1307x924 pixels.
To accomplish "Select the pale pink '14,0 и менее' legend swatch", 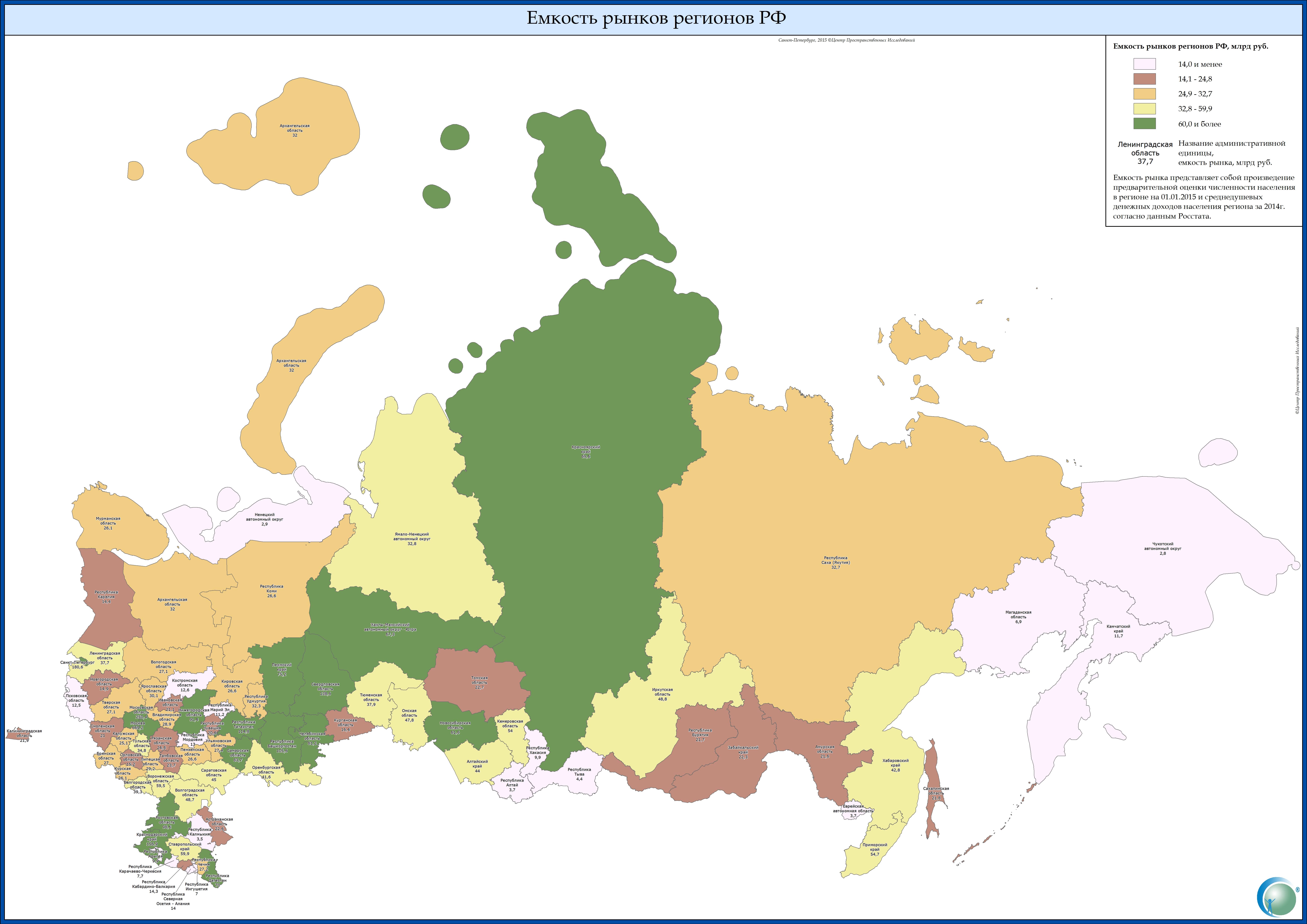I will point(1144,64).
